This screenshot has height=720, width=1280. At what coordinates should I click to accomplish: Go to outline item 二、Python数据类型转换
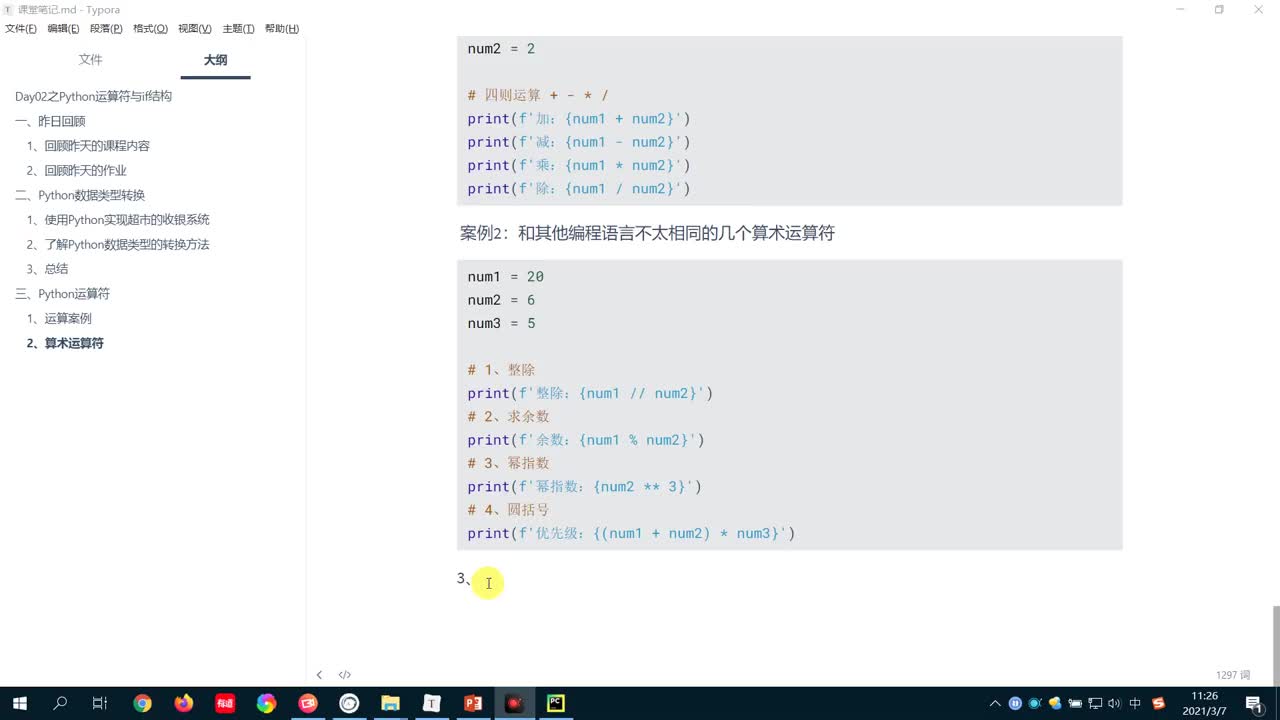pyautogui.click(x=80, y=195)
